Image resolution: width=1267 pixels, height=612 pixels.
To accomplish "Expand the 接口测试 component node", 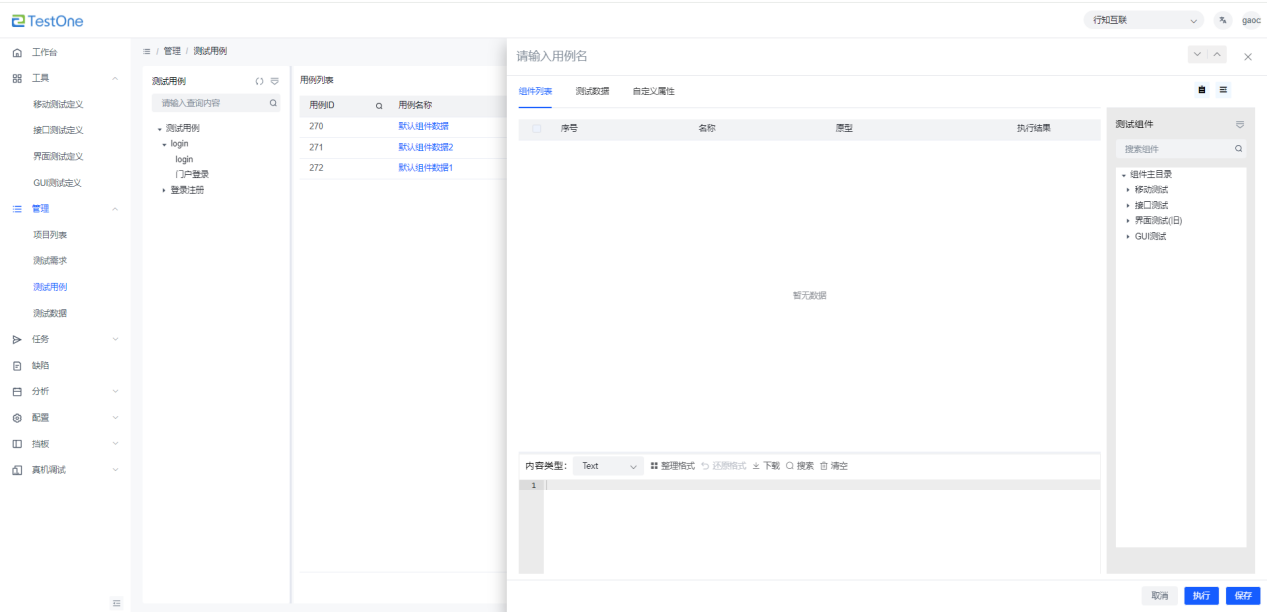I will (1128, 205).
